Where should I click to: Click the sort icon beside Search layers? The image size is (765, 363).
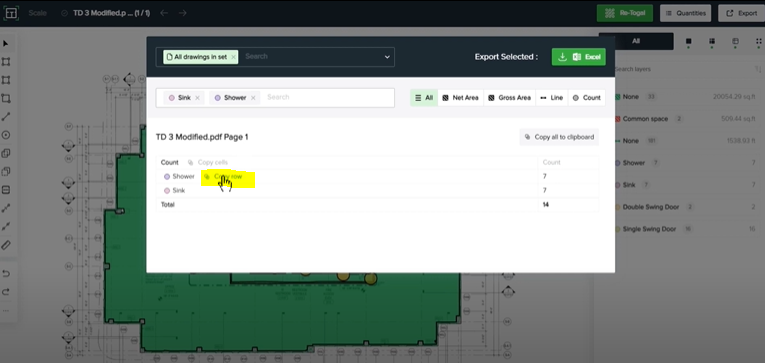(757, 69)
